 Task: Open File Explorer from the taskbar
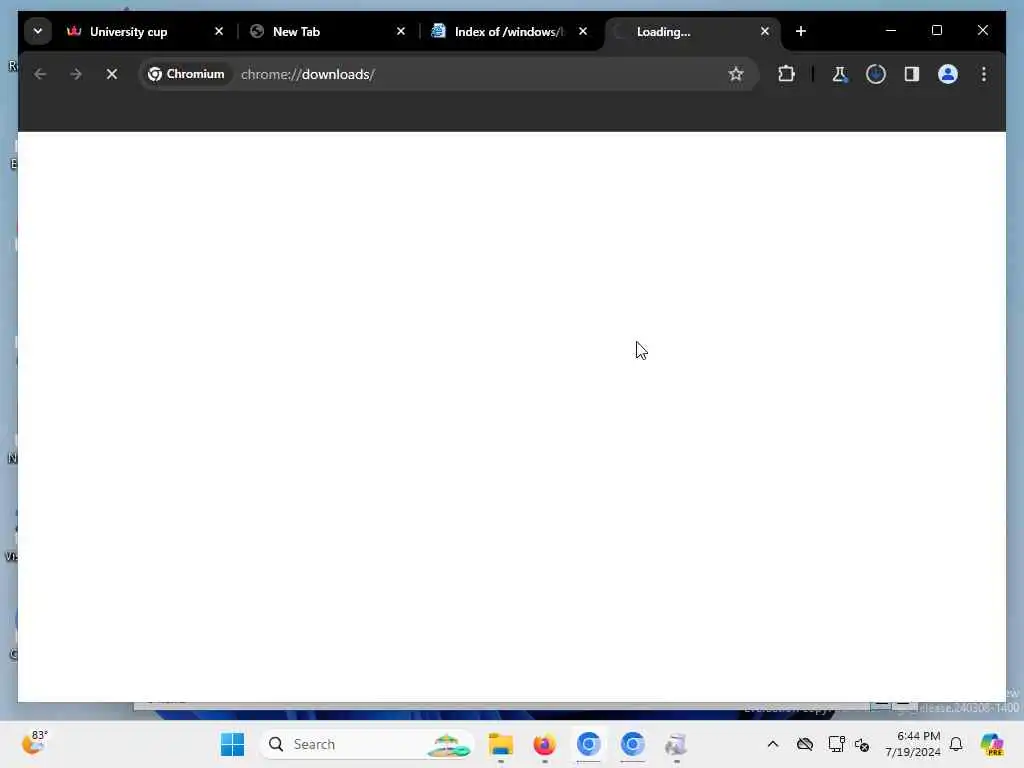501,744
